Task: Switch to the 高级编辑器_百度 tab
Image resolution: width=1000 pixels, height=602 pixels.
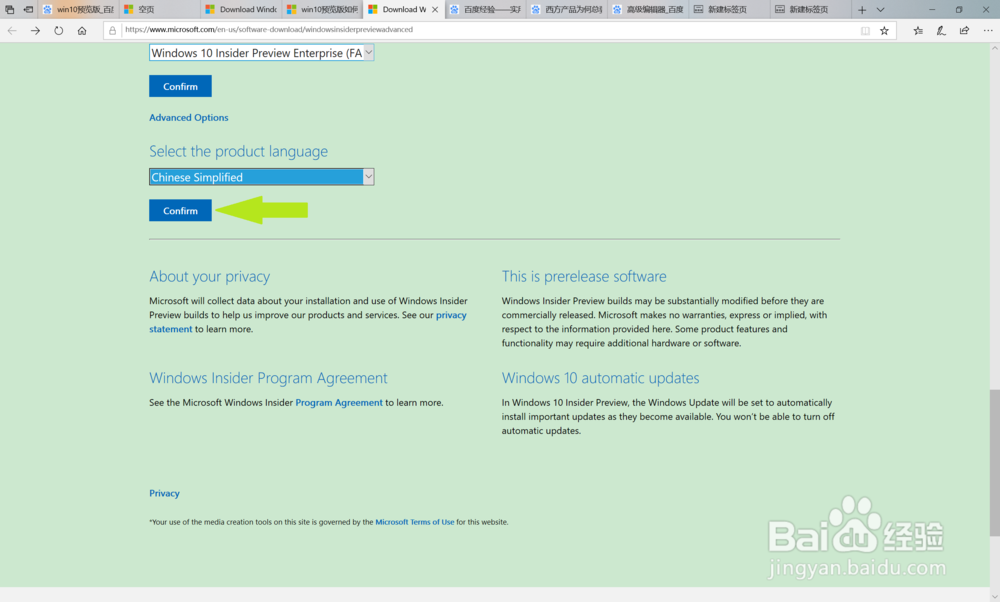Action: pyautogui.click(x=649, y=10)
